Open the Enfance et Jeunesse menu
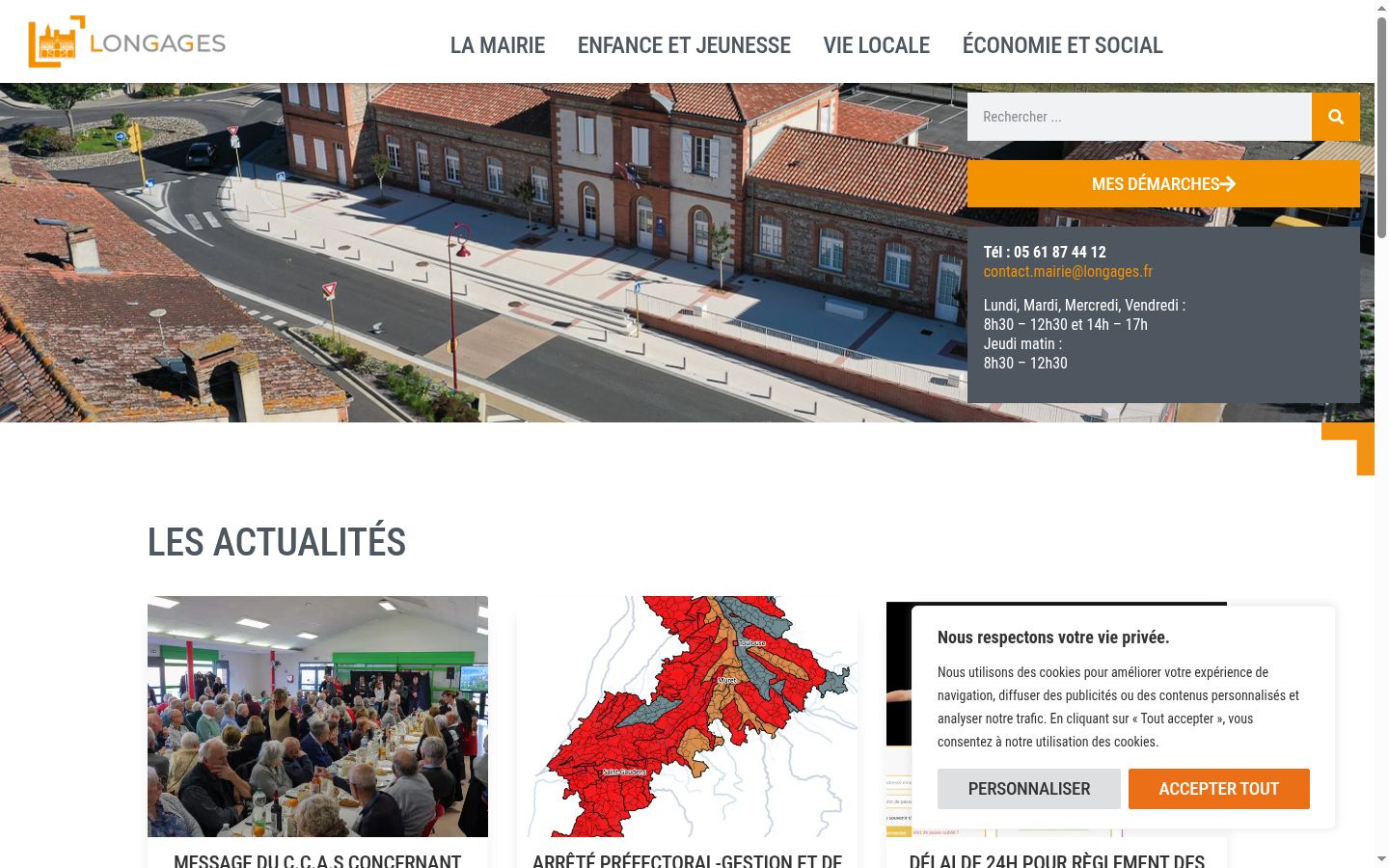Viewport: 1389px width, 868px height. [x=684, y=45]
